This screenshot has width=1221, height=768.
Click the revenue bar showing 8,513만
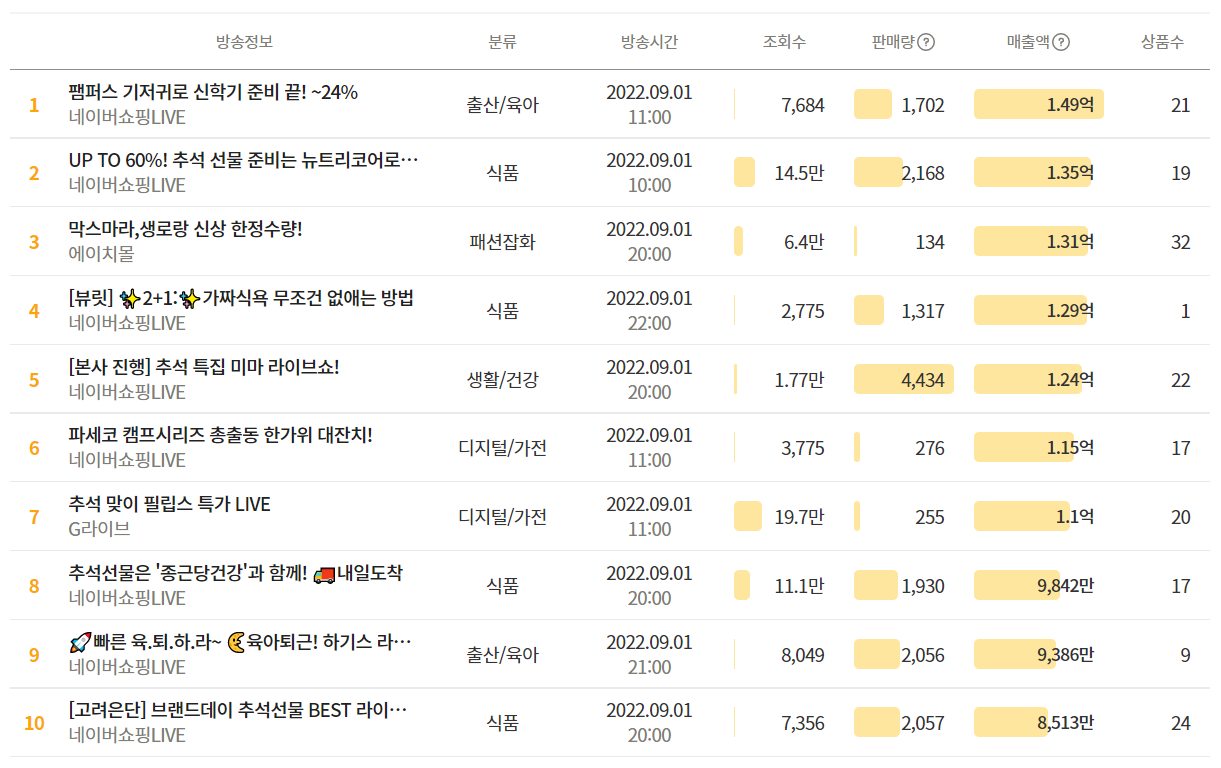[1011, 722]
